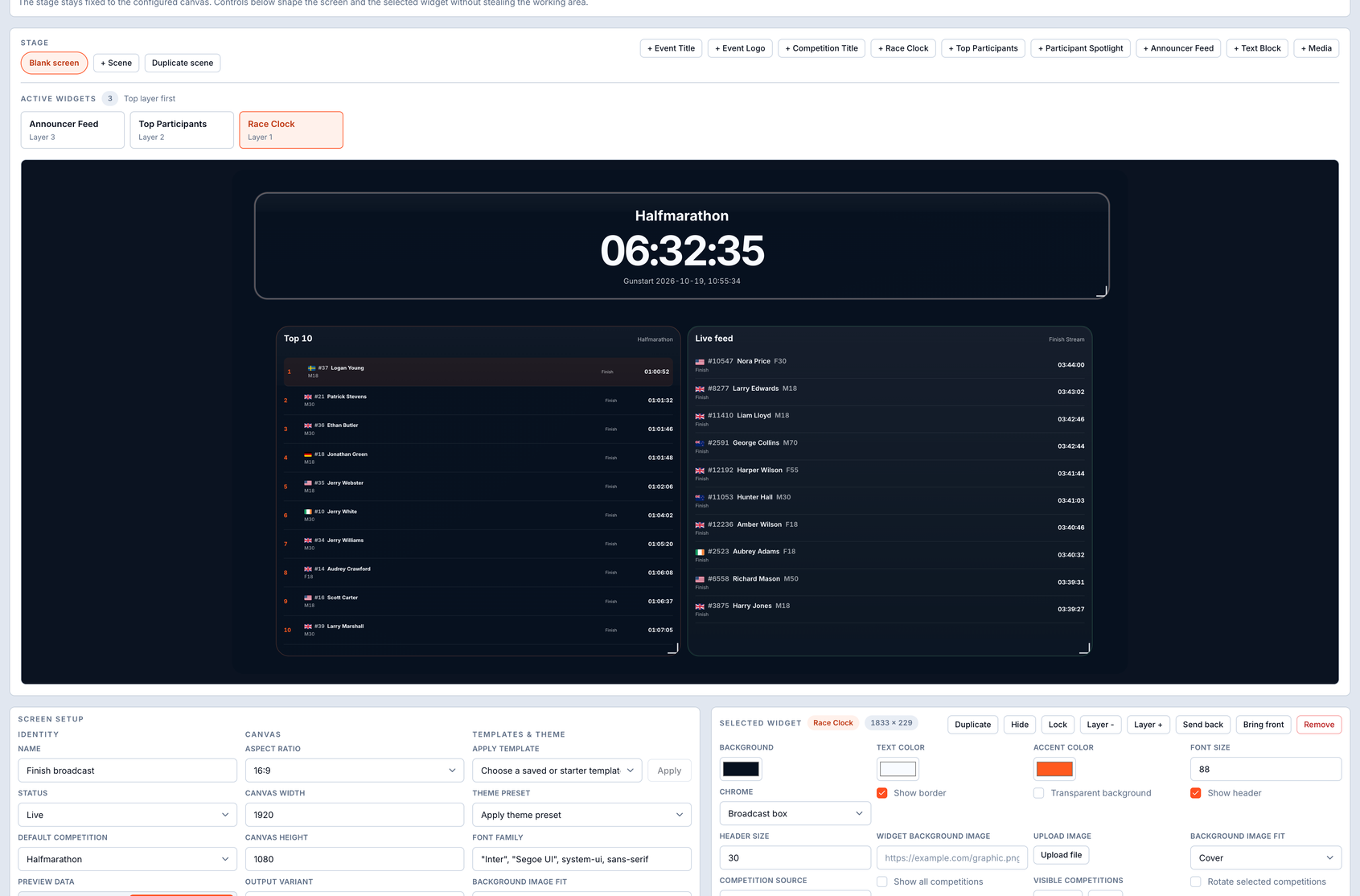Select the Announcer Feed widget card
Screen dimensions: 1360x896
coord(72,129)
